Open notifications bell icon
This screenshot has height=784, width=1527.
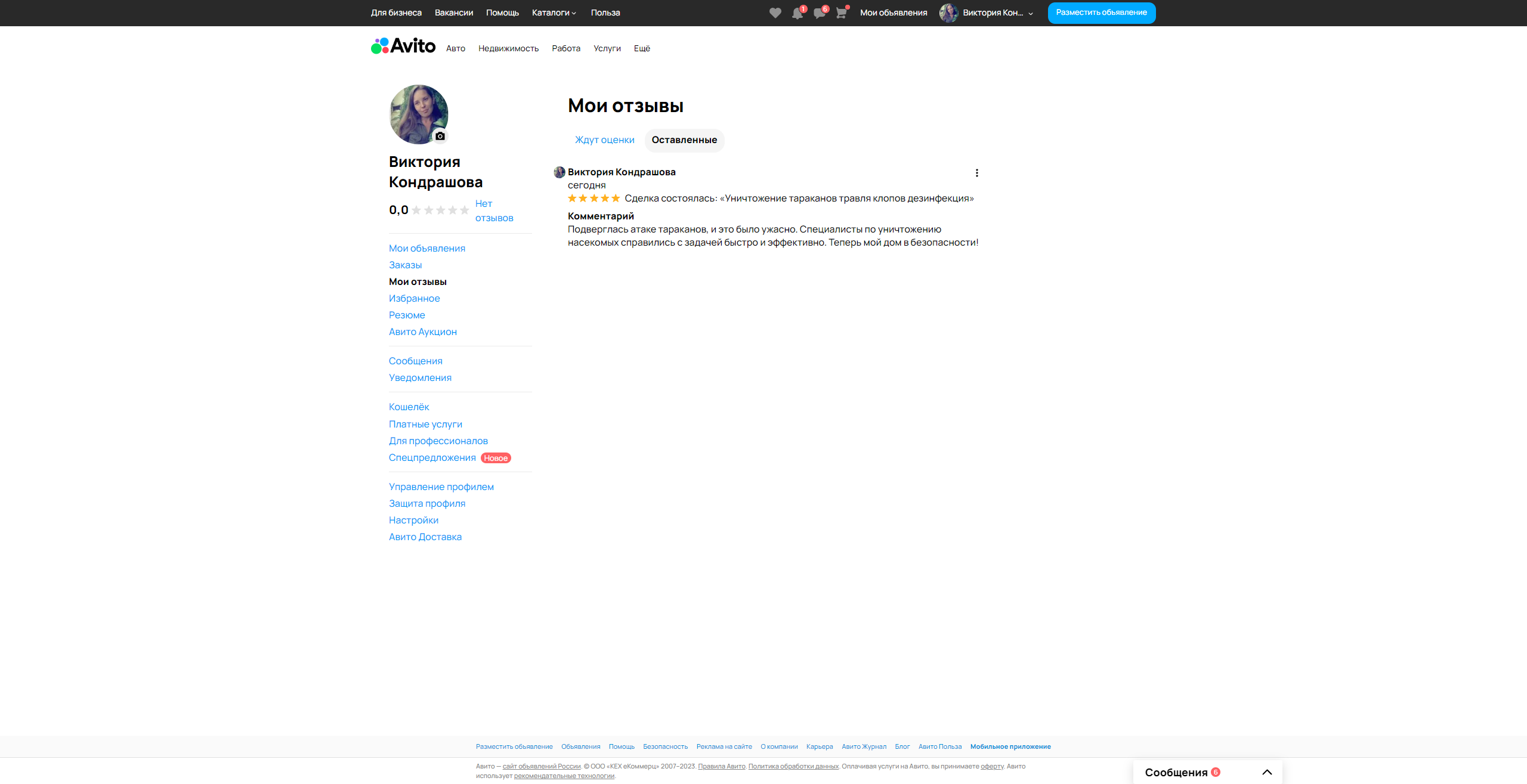pos(797,13)
